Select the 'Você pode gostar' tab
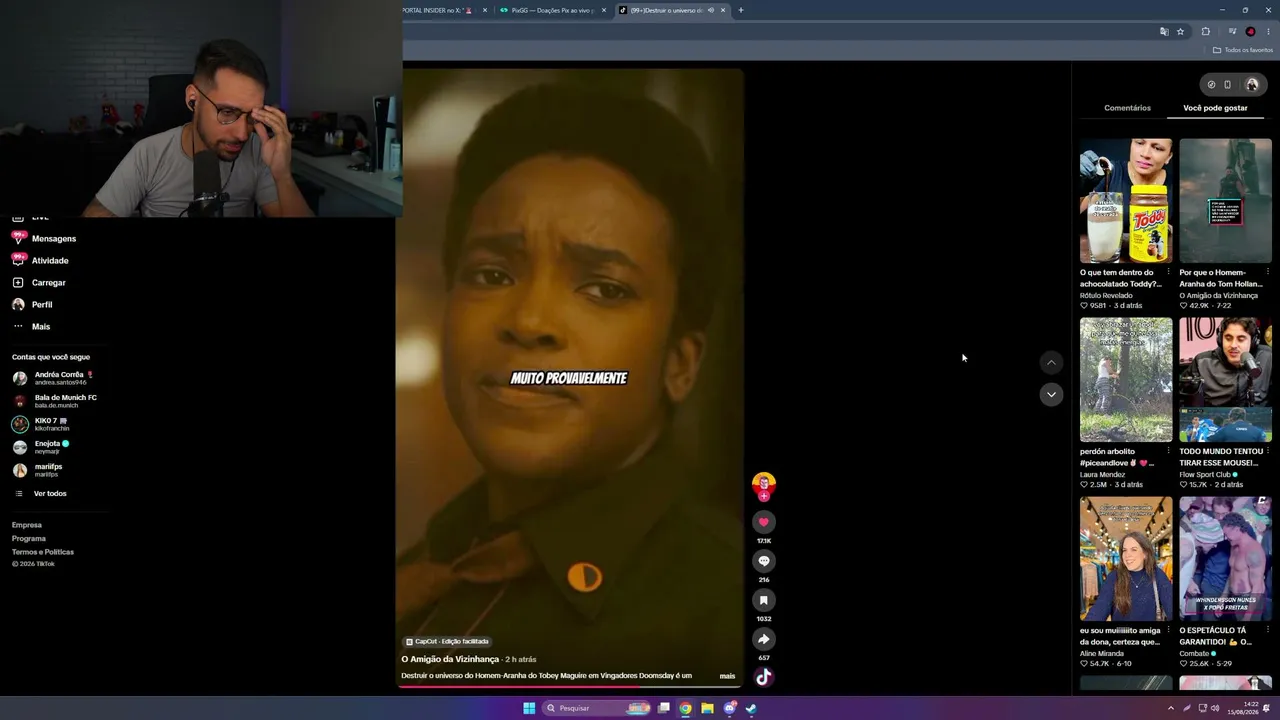Viewport: 1280px width, 720px height. point(1215,108)
